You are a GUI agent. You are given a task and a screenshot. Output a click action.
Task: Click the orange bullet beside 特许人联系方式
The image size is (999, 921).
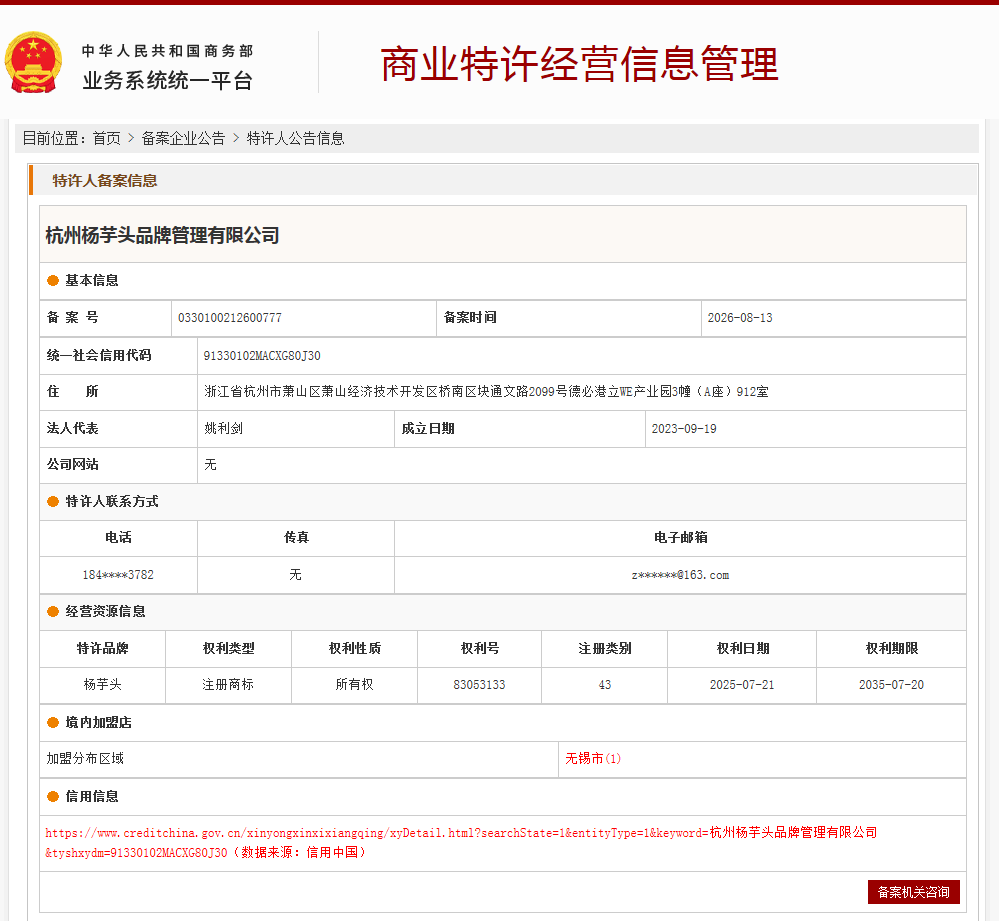click(53, 501)
